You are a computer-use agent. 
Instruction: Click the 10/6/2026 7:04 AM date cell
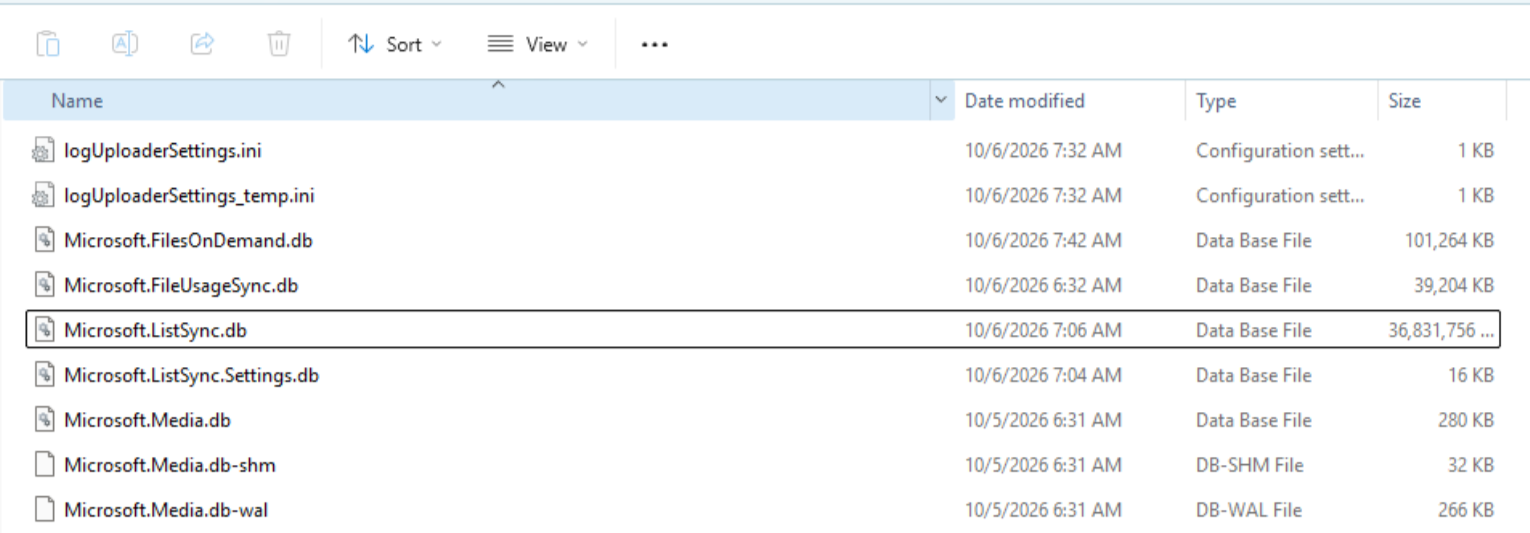pos(1043,375)
